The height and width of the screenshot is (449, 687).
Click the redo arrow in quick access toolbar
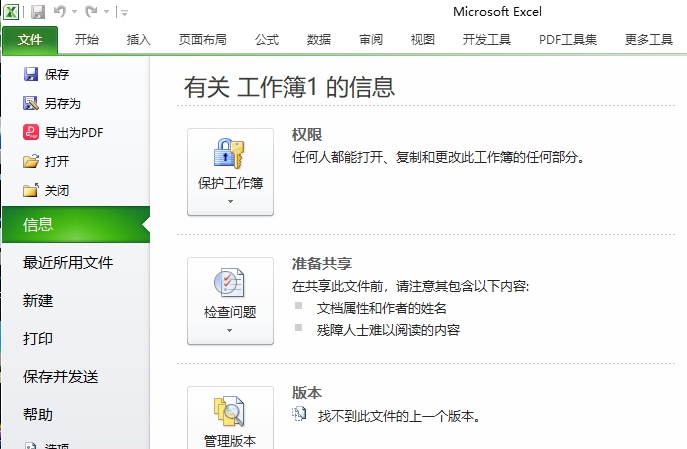click(91, 12)
